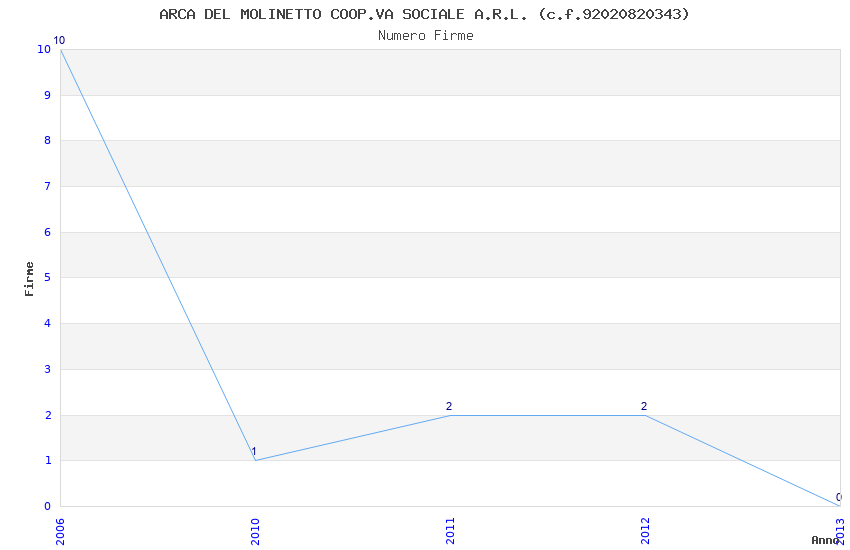Select the 2006 year label on the axis

point(60,531)
